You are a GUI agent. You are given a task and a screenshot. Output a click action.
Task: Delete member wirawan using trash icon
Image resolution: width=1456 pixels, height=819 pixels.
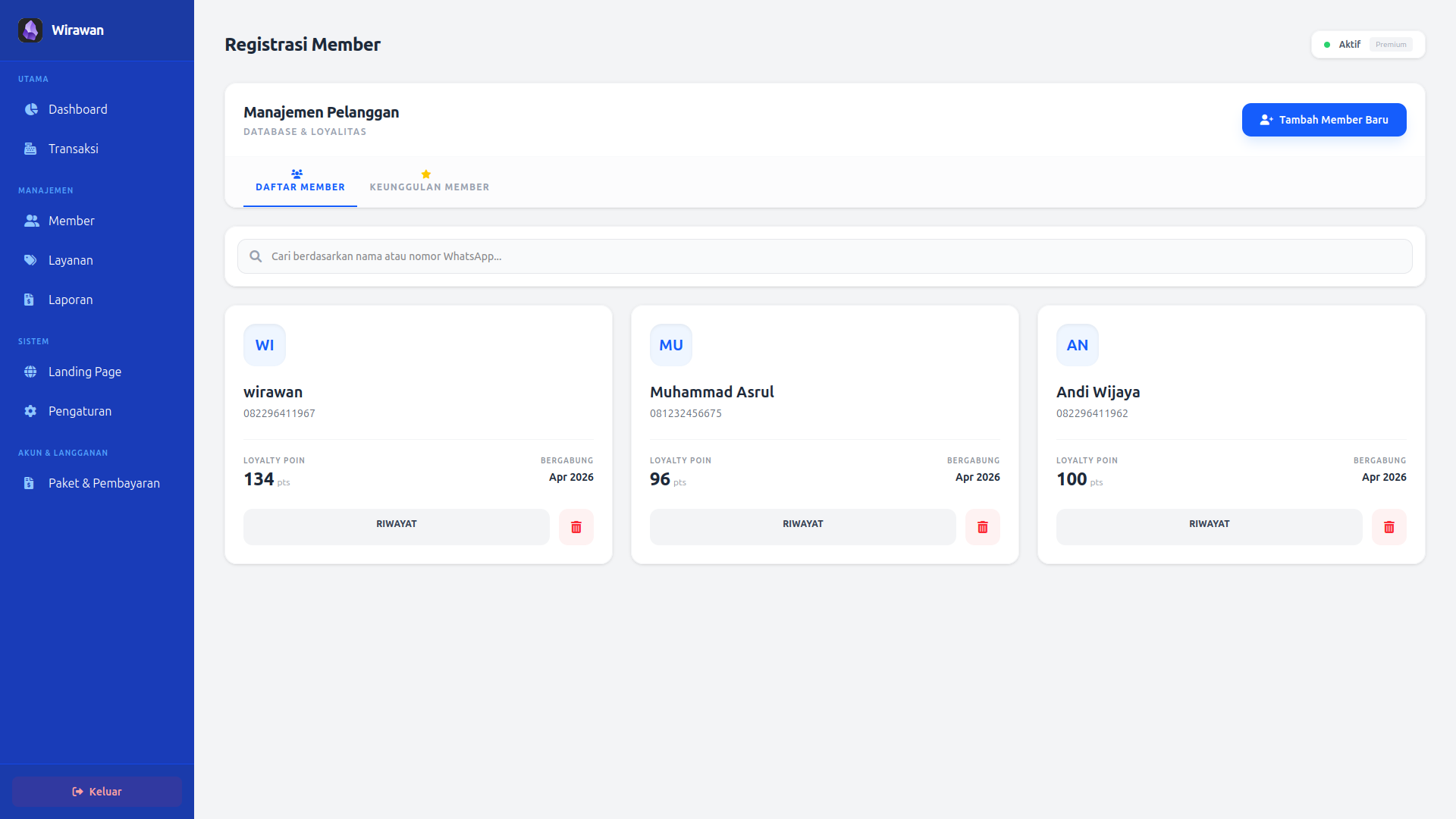pyautogui.click(x=576, y=527)
